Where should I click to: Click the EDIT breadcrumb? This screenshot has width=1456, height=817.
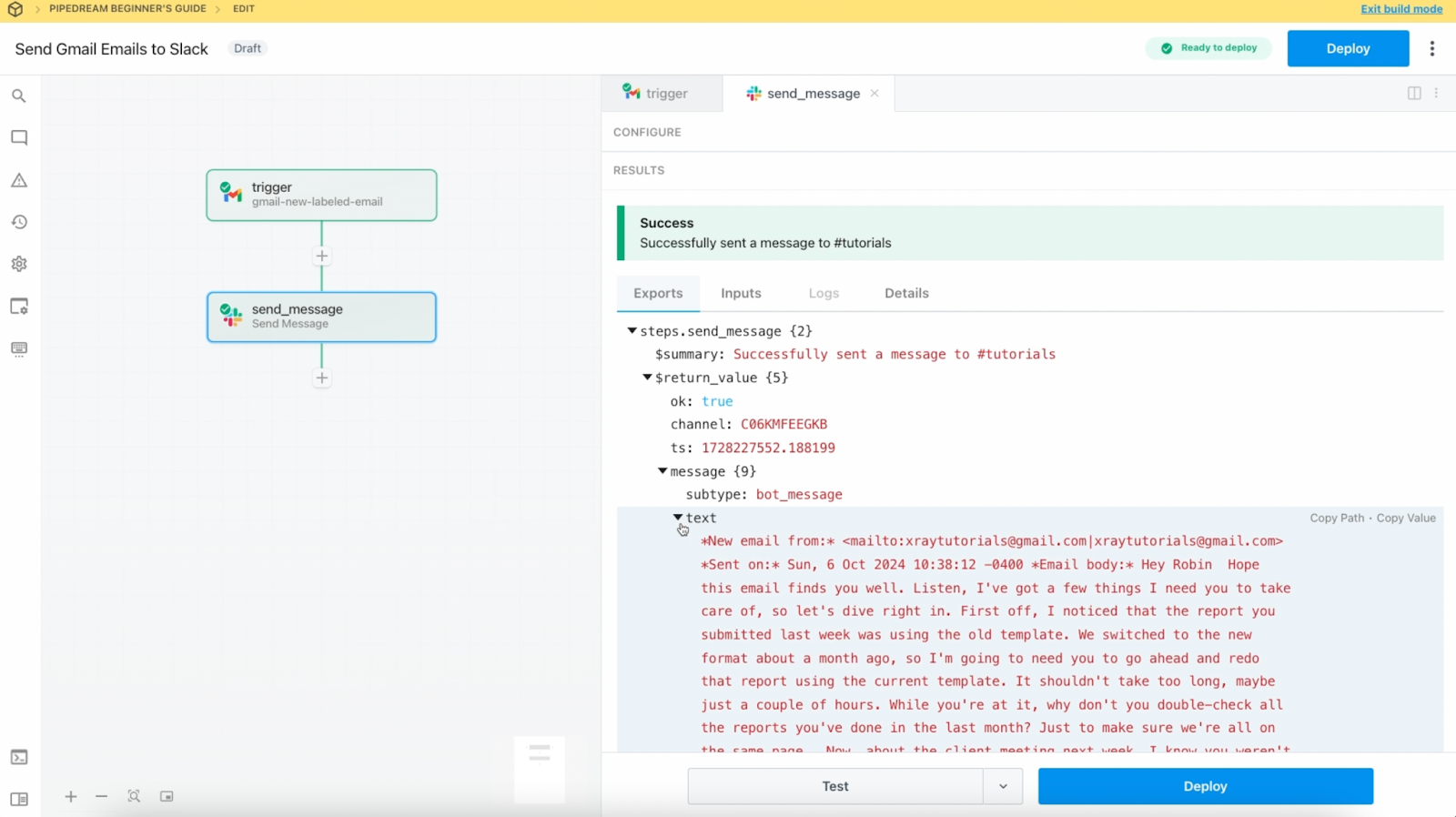[244, 9]
